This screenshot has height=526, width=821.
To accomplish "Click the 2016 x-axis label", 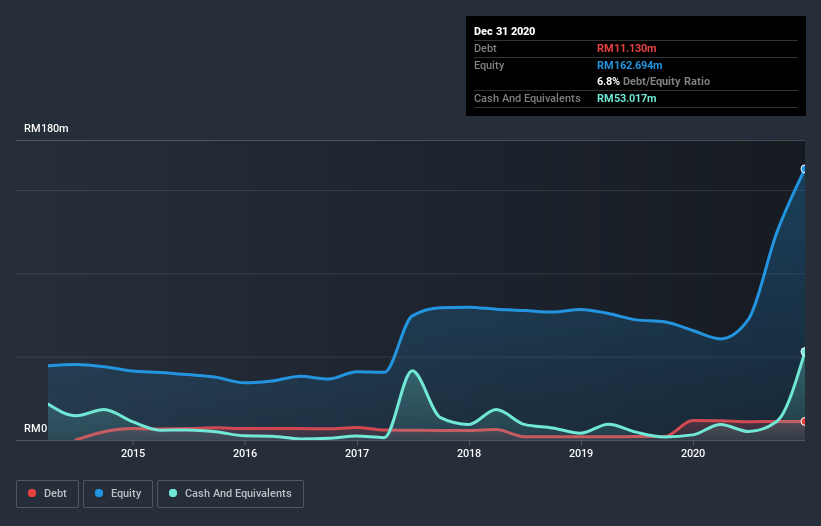I will click(245, 453).
